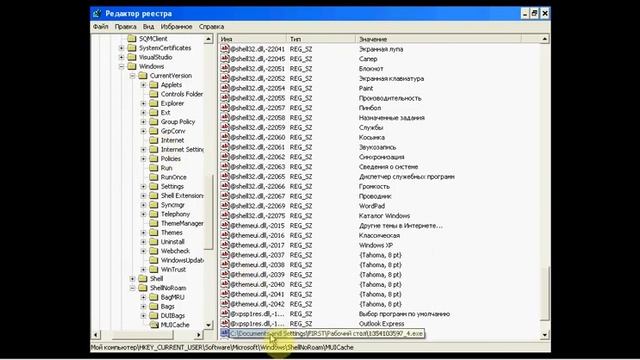This screenshot has width=640, height=360.
Task: Select the Bags key label
Action: coord(167,306)
